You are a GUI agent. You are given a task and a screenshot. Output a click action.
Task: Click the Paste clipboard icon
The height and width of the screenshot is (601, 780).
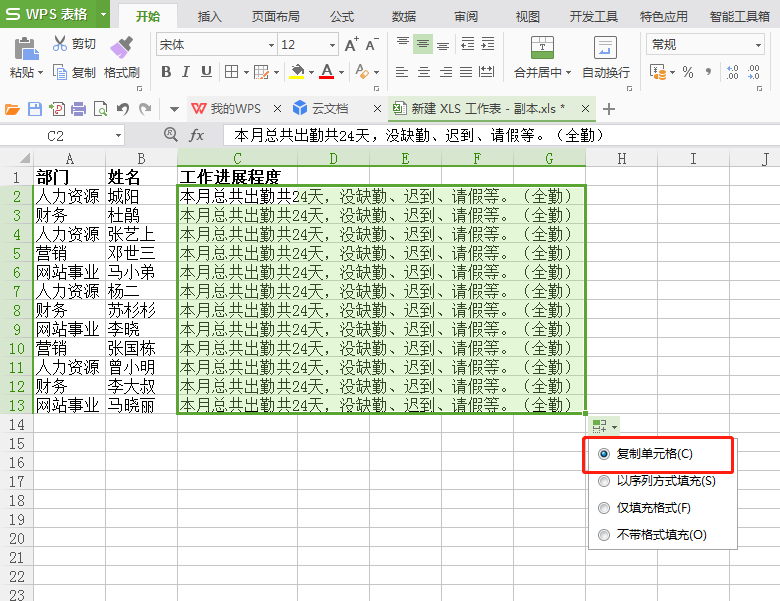click(x=26, y=49)
